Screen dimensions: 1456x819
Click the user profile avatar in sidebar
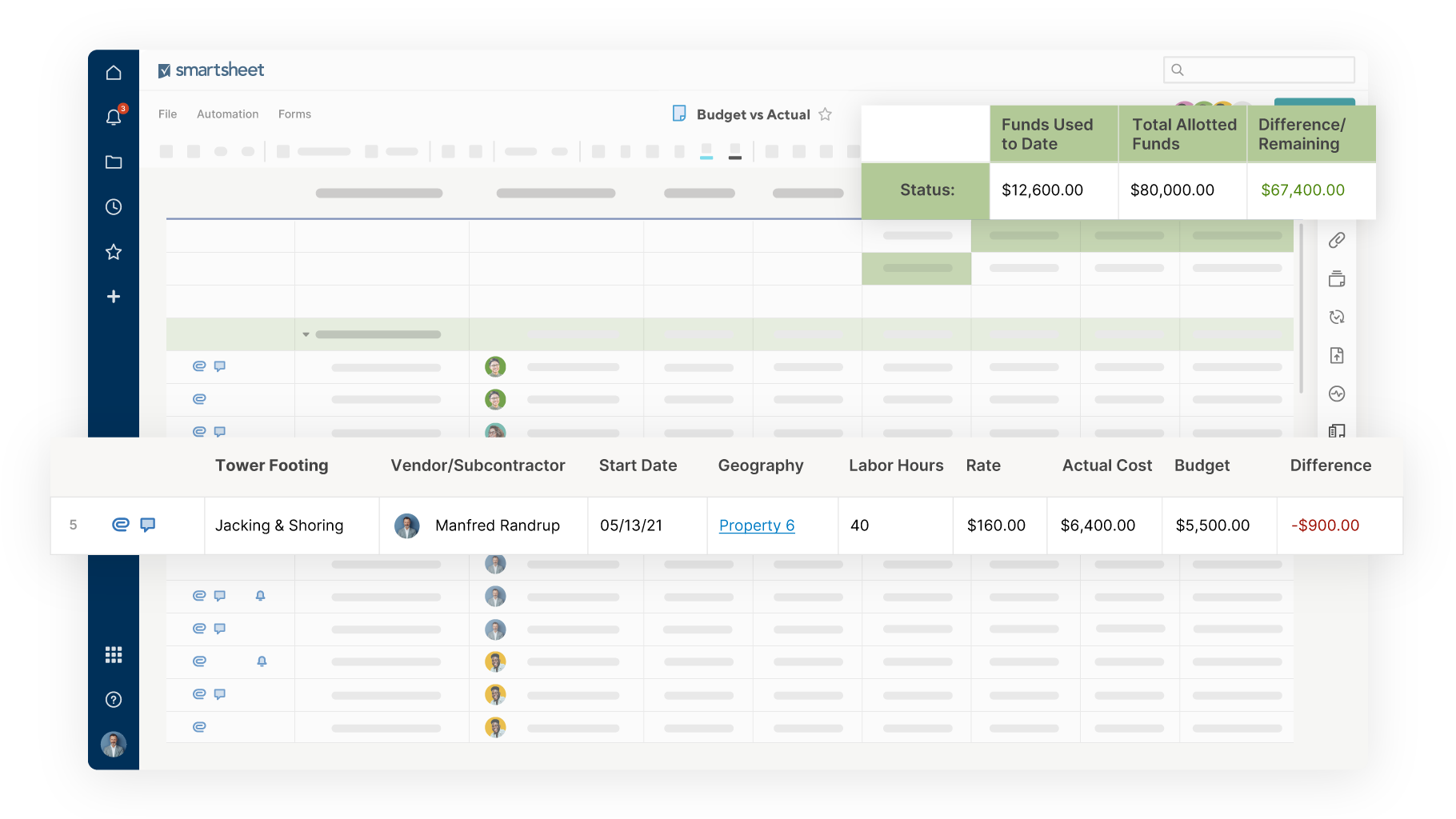(114, 745)
